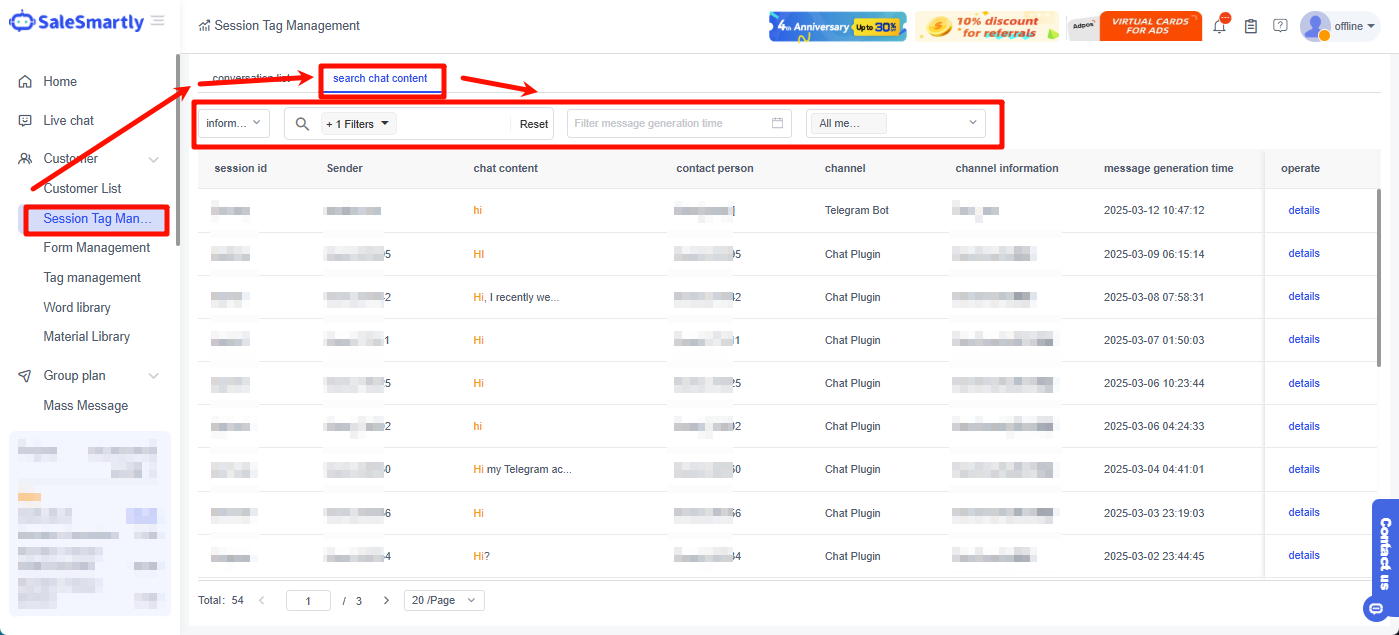The image size is (1399, 635).
Task: Collapse sidebar using the hamburger menu icon
Action: tap(158, 21)
